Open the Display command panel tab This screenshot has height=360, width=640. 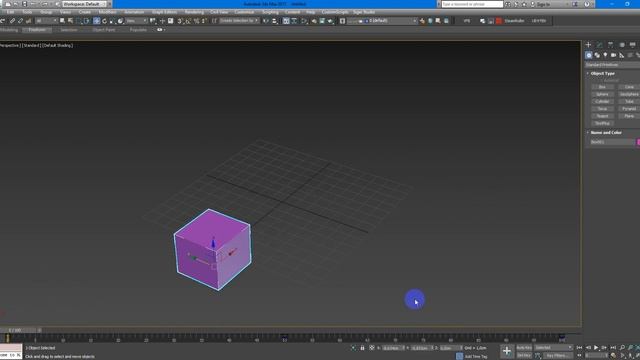pyautogui.click(x=633, y=44)
